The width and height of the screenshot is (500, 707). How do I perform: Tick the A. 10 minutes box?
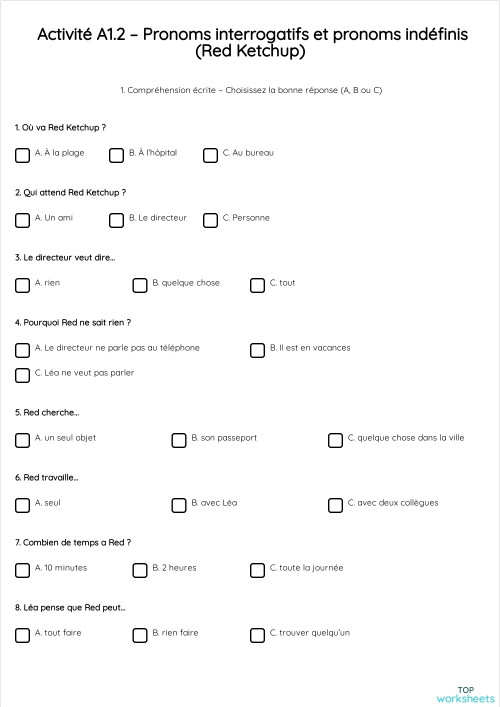tap(23, 570)
